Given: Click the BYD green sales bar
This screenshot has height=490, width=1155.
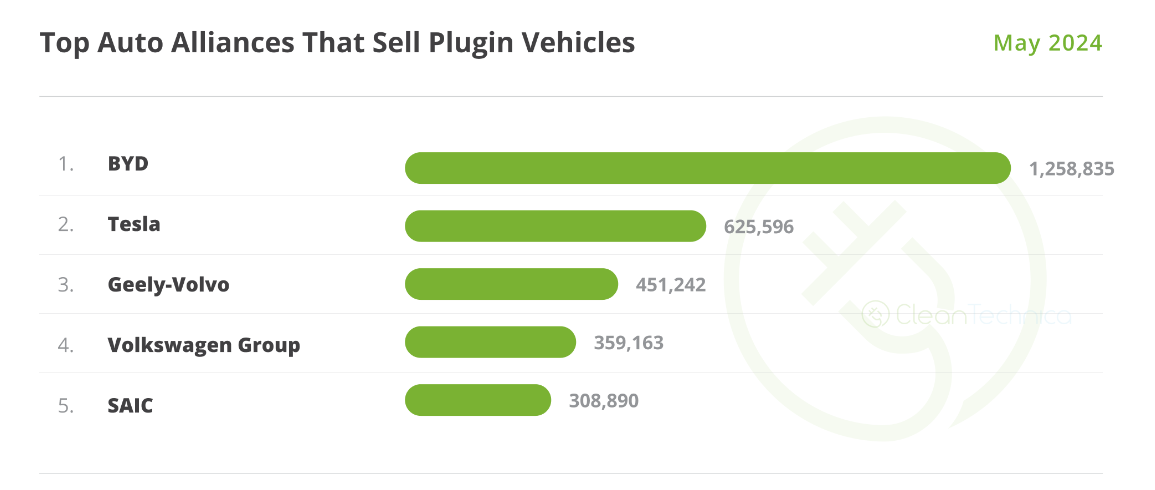Looking at the screenshot, I should click(x=707, y=168).
